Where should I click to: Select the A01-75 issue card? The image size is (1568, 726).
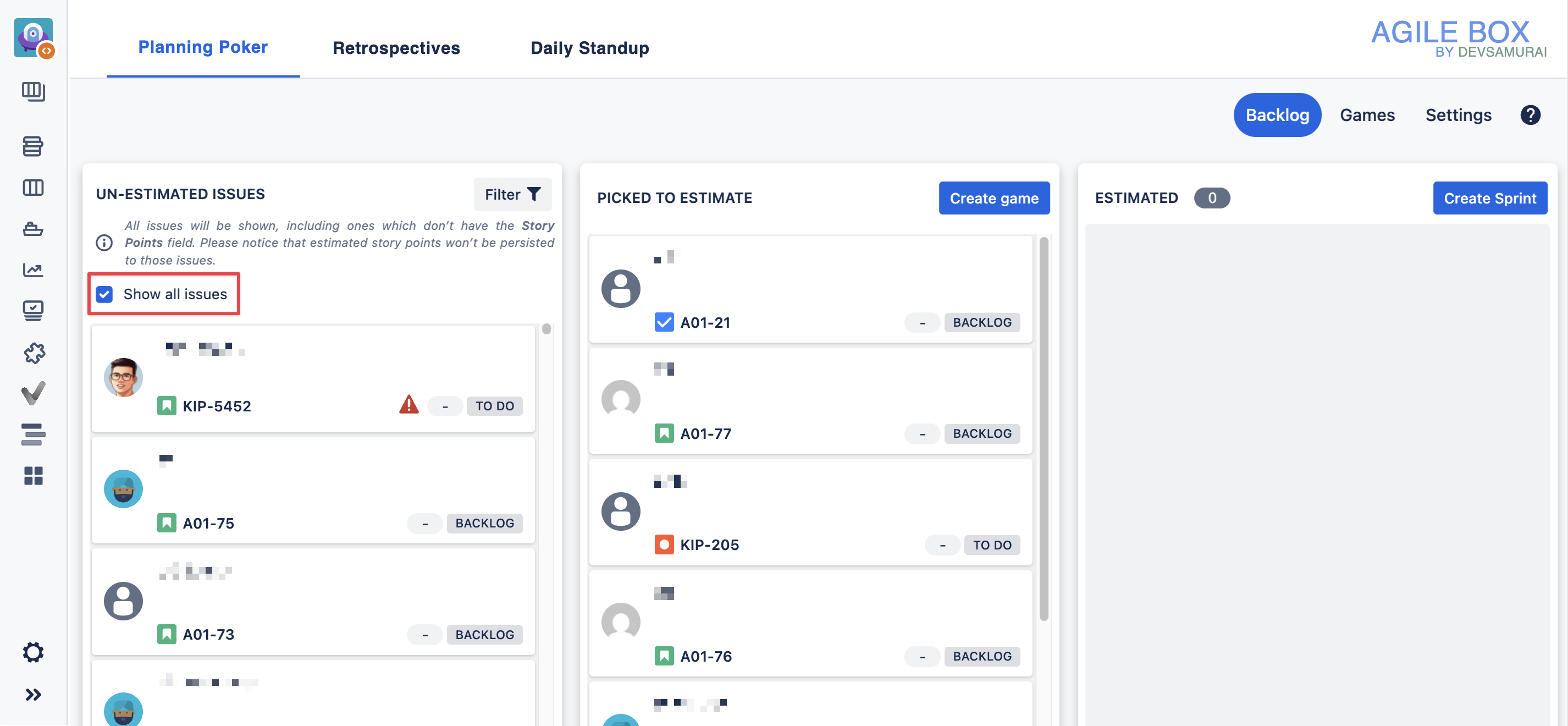tap(313, 490)
